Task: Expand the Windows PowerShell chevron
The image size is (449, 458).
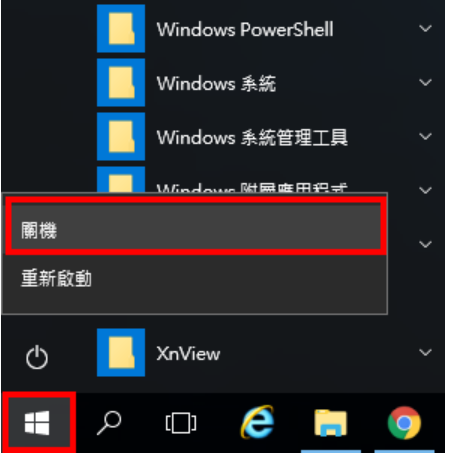Action: 425,28
